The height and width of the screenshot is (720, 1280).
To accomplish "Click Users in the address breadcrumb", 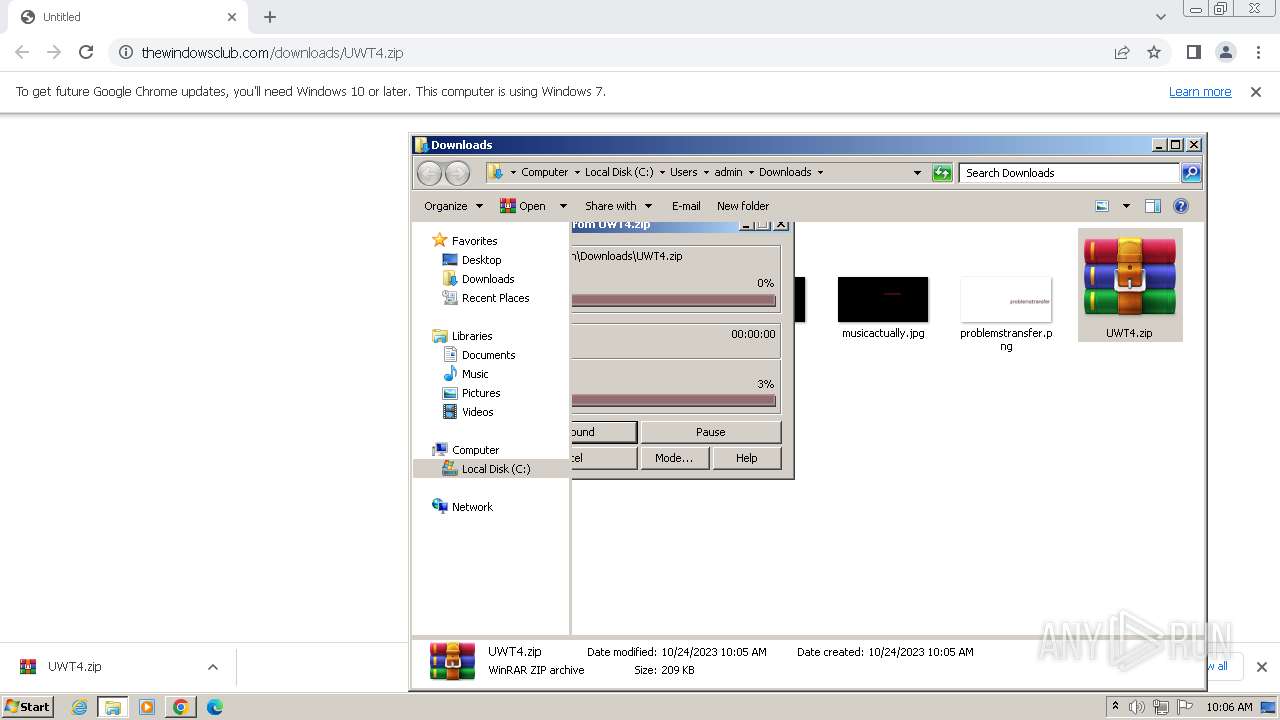I will pyautogui.click(x=684, y=172).
